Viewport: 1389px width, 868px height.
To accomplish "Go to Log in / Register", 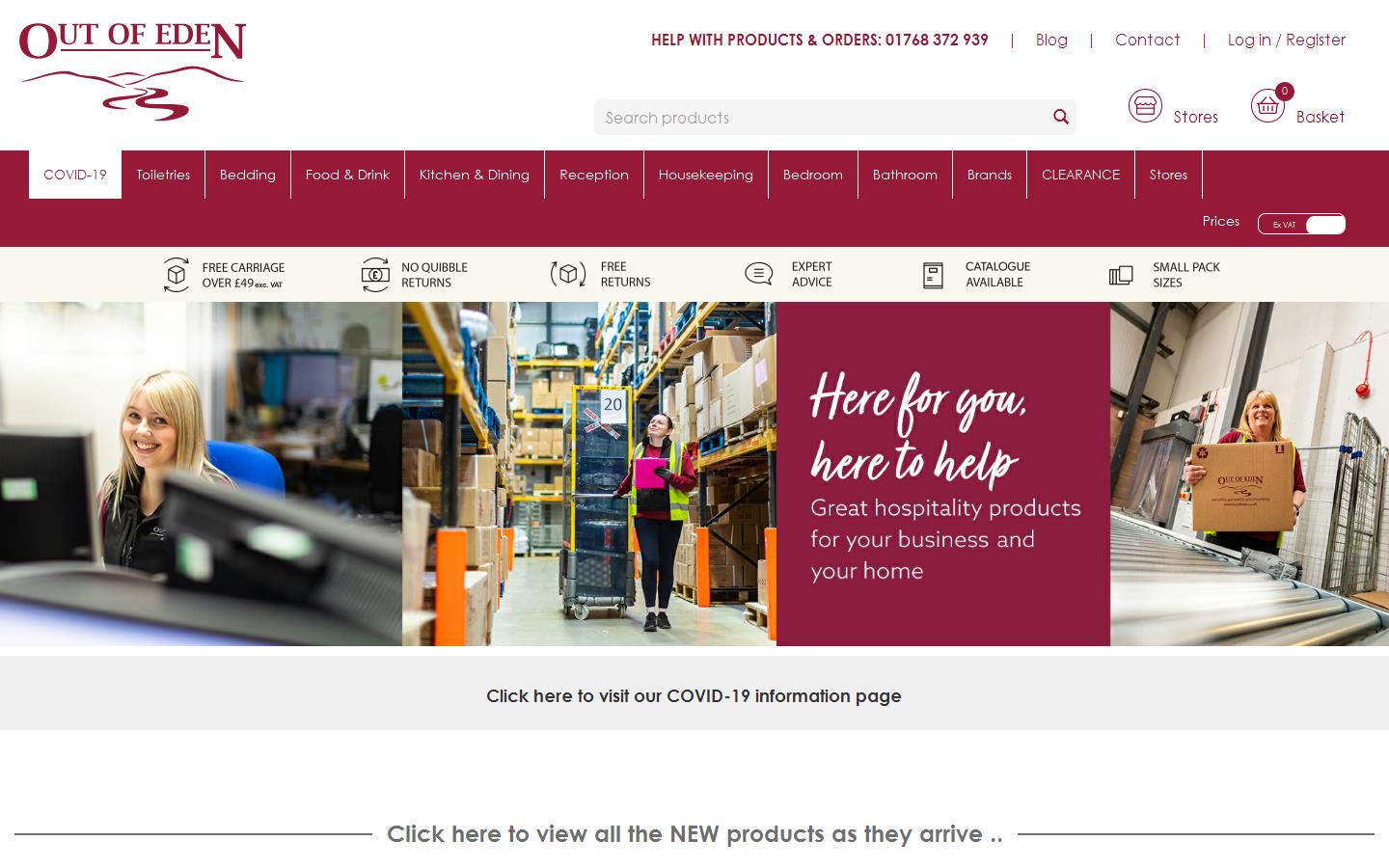I will coord(1287,40).
